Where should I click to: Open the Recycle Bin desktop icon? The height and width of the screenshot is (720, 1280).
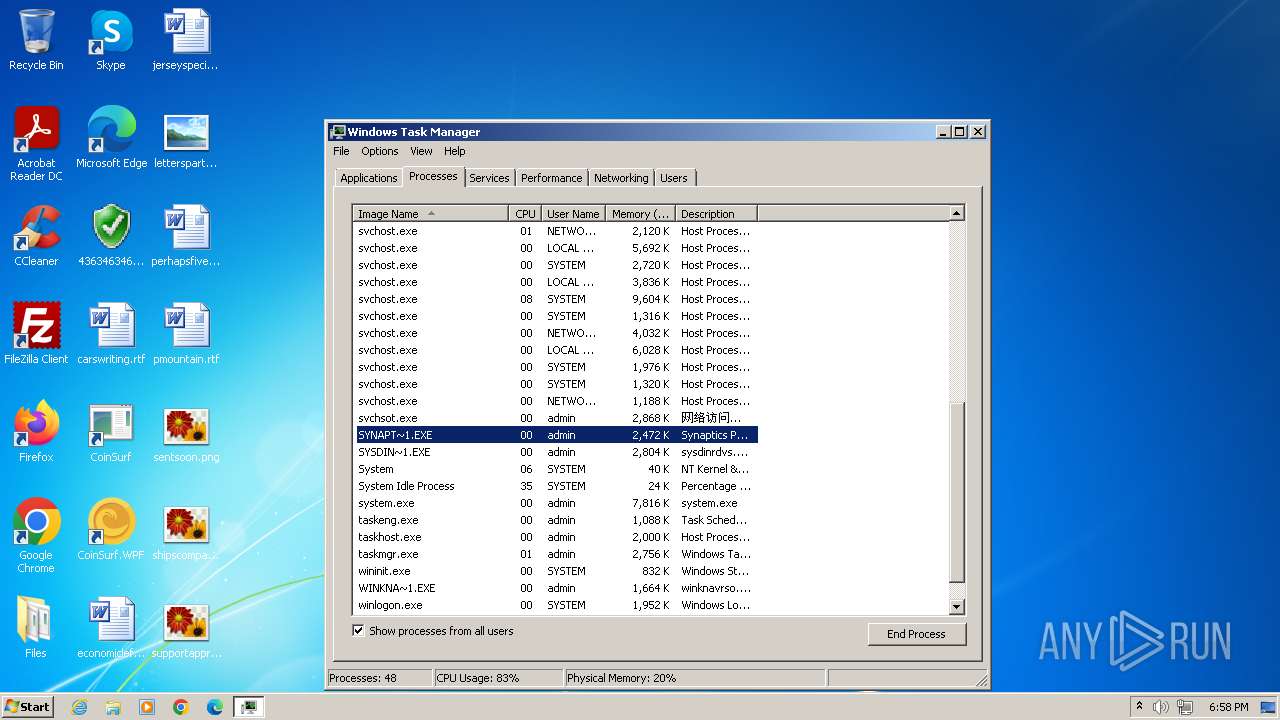click(36, 40)
